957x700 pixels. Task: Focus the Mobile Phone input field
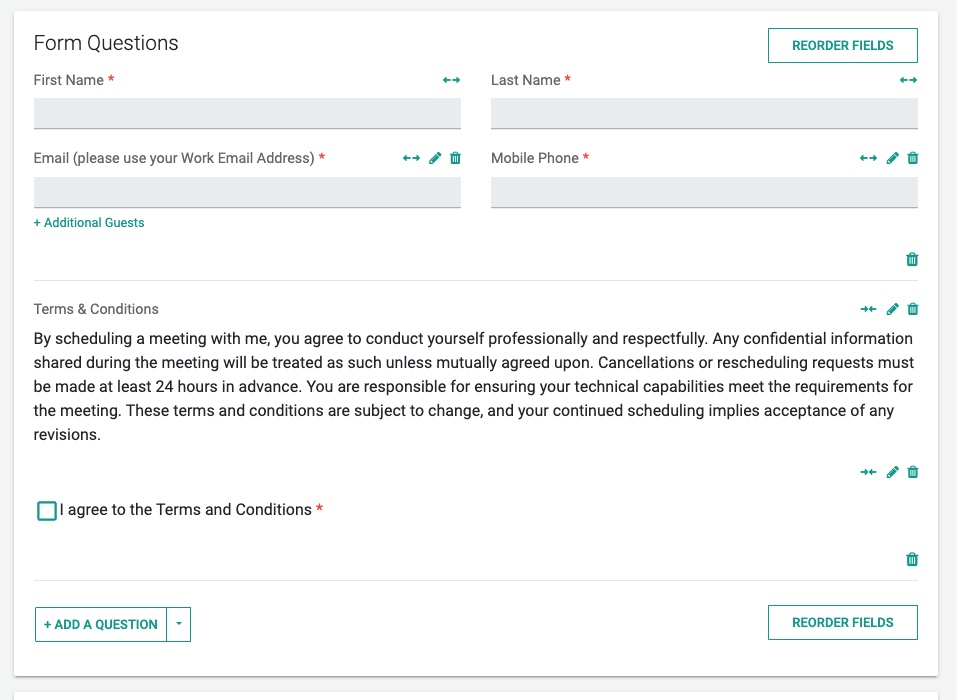pyautogui.click(x=704, y=192)
